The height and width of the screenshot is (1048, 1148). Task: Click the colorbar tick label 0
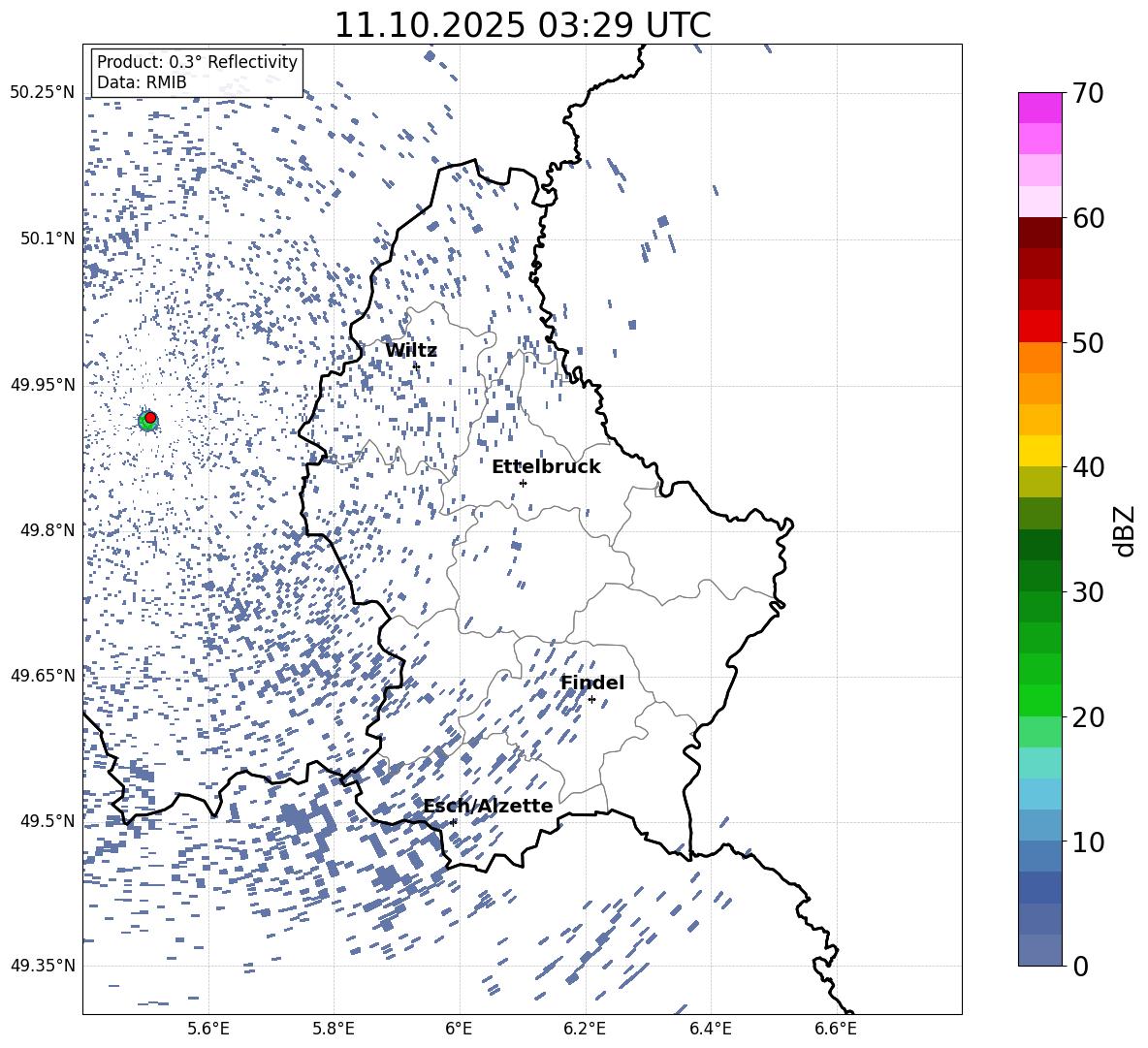tap(1080, 966)
